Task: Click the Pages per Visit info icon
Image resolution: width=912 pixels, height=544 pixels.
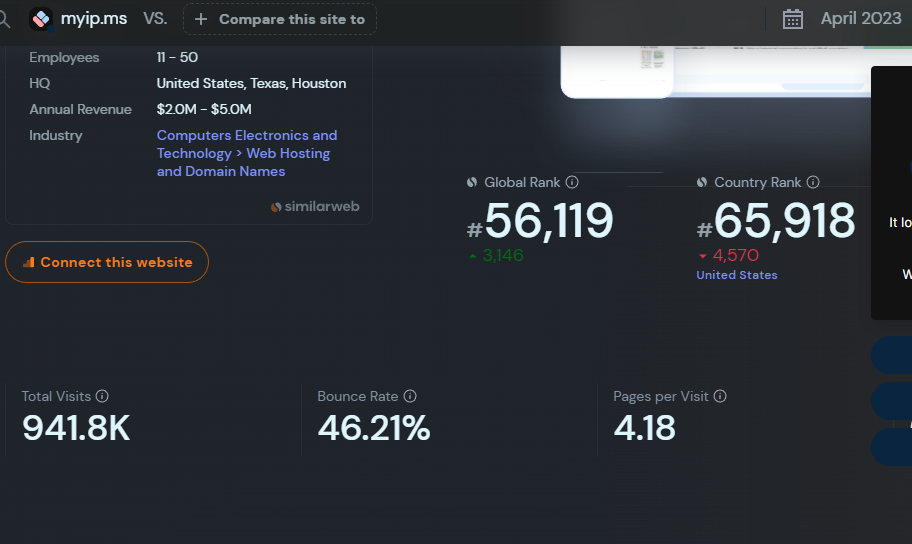Action: click(720, 396)
